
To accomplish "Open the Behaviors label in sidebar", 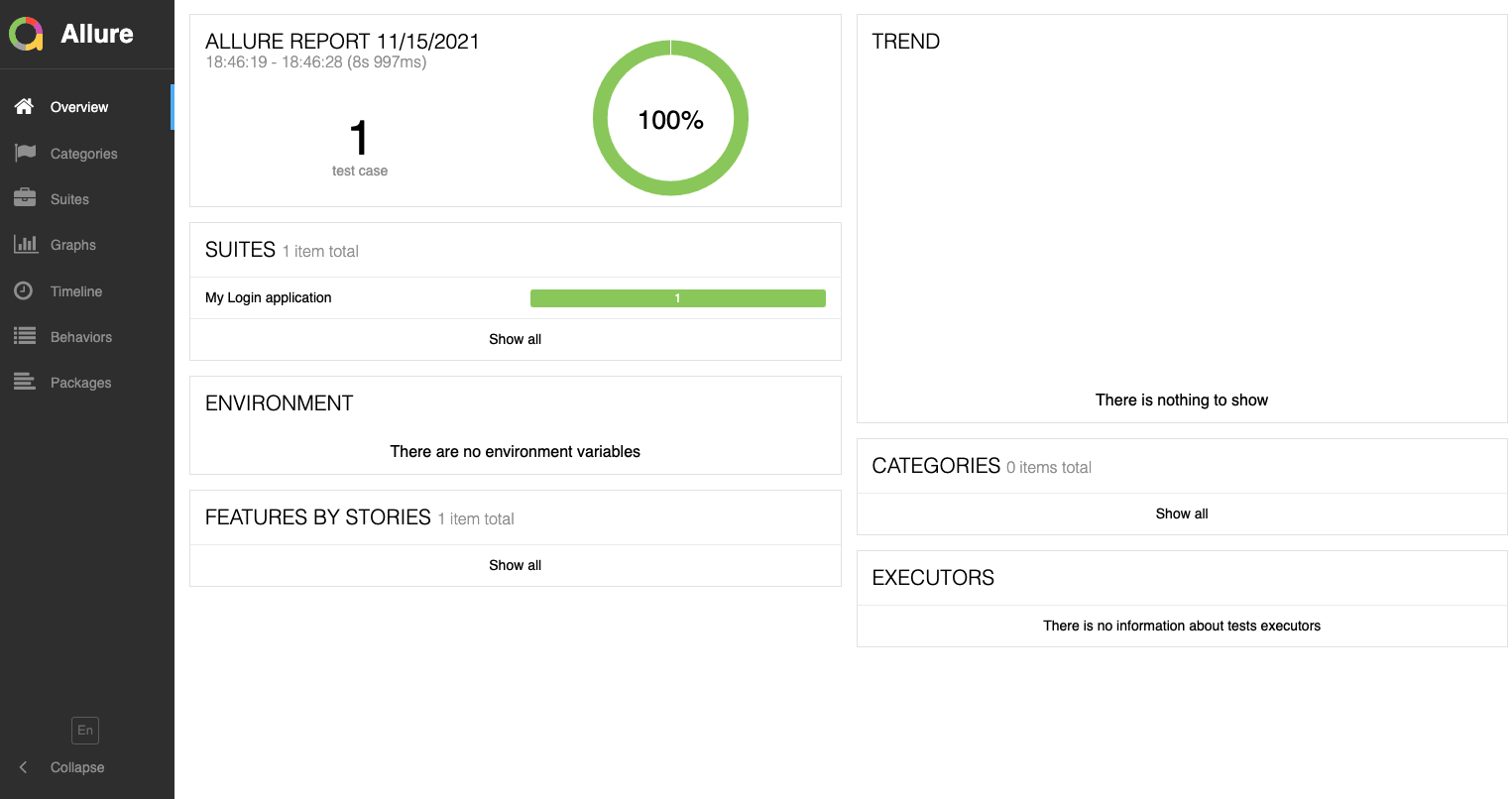I will click(x=81, y=337).
